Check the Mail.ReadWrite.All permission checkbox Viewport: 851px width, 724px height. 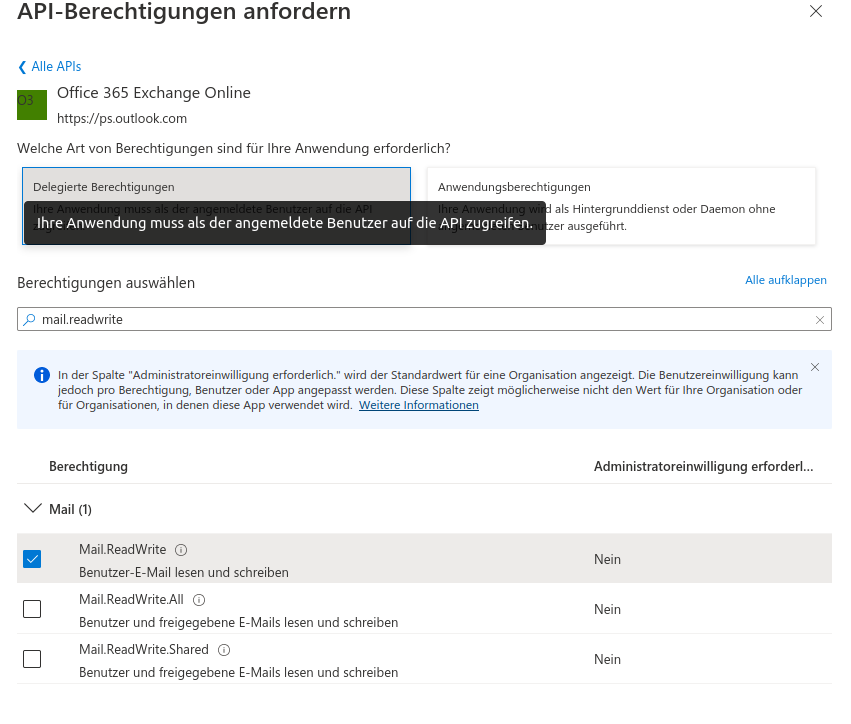[x=32, y=609]
